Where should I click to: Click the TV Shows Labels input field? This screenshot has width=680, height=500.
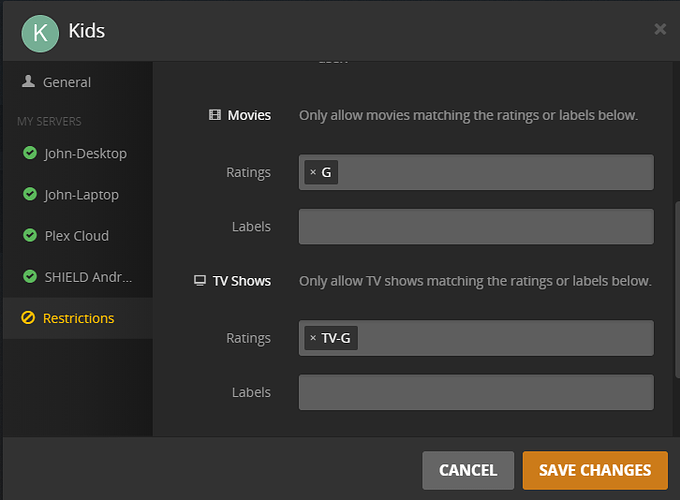[476, 392]
